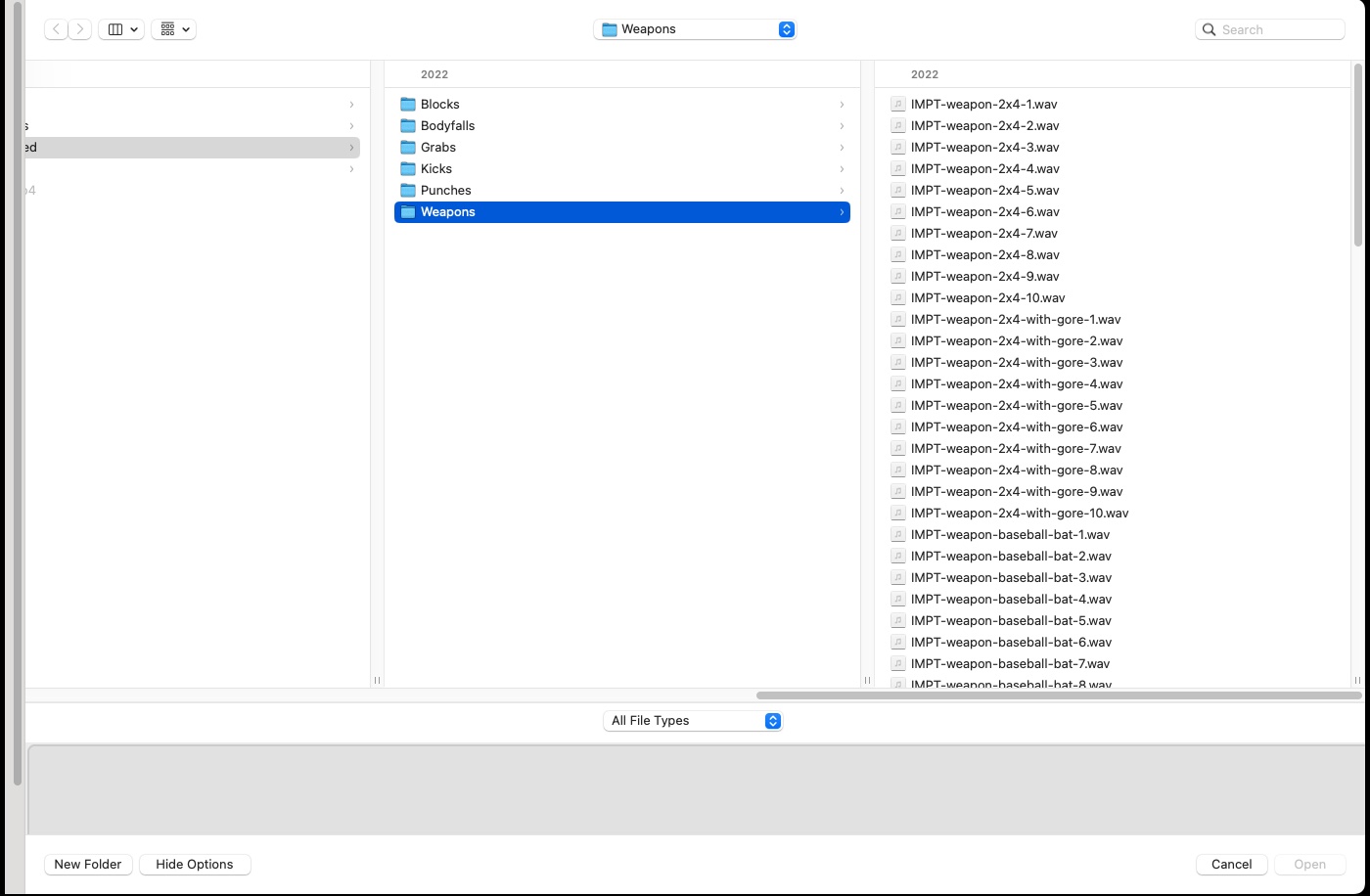
Task: Click audio icon of IMPT-weapon-2x4-with-gore-3.wav
Action: [x=897, y=362]
